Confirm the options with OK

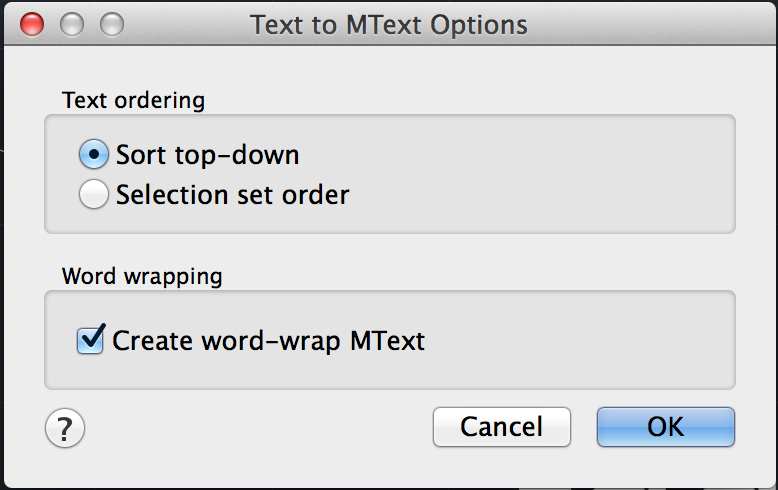click(665, 427)
